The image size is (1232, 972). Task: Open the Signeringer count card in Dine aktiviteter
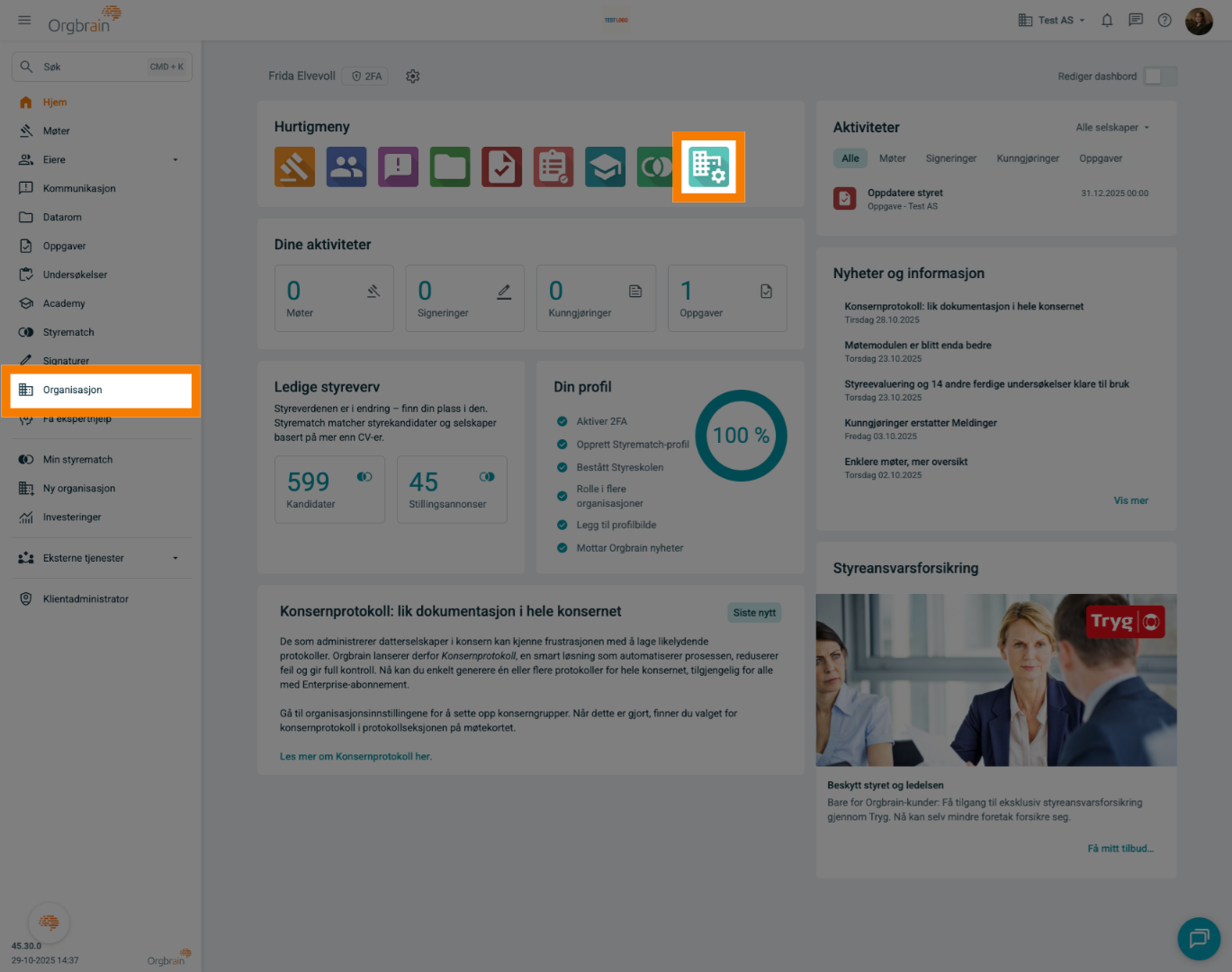point(465,298)
